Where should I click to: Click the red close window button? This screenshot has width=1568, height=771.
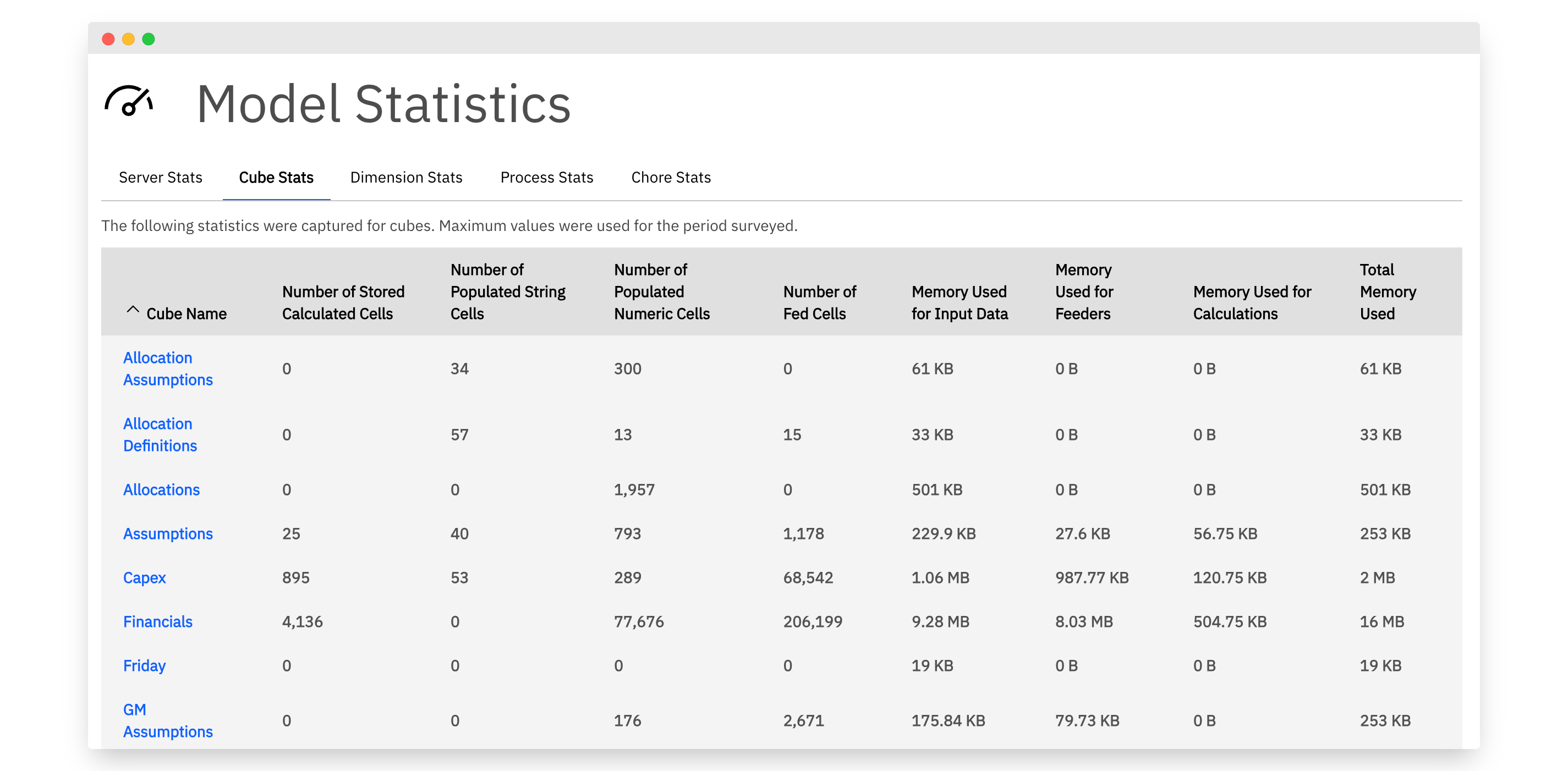(x=108, y=40)
